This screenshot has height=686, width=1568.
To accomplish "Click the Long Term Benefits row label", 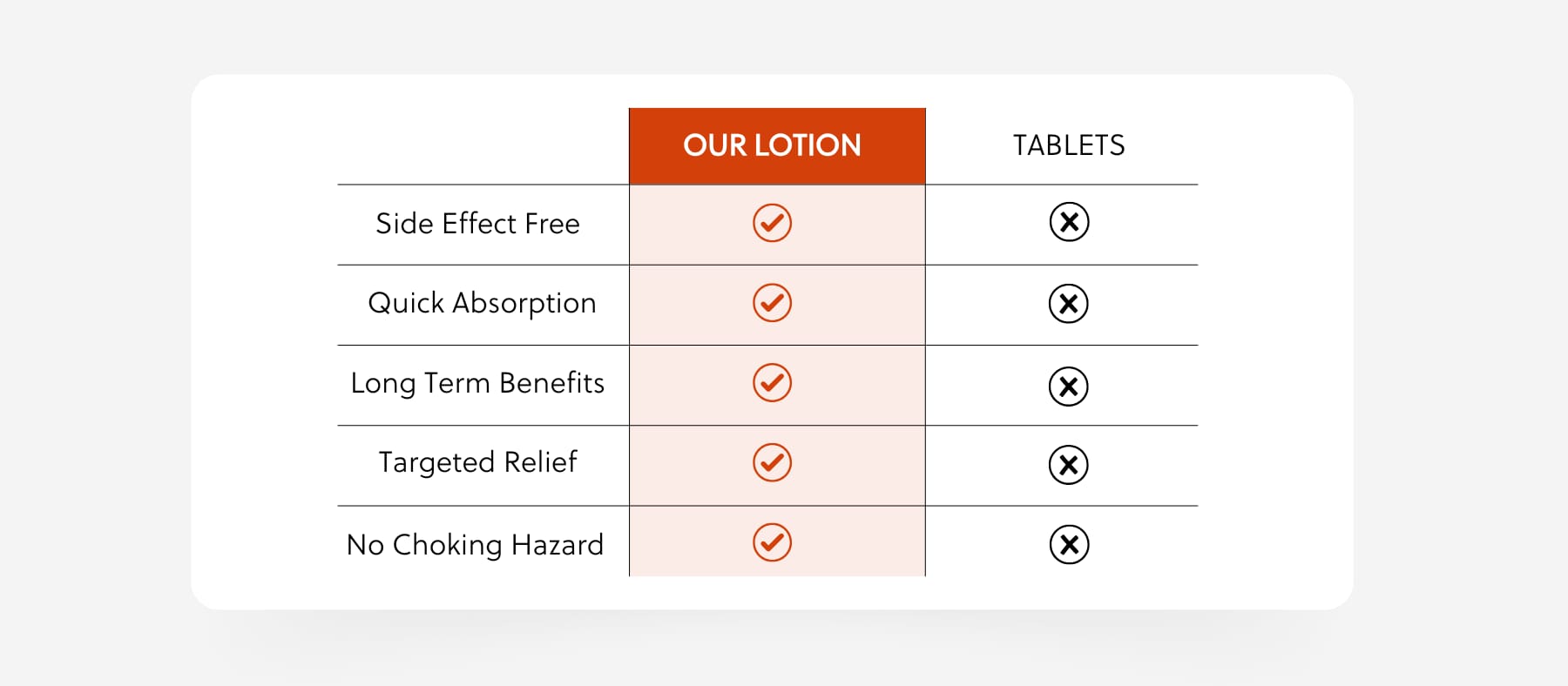I will (477, 383).
